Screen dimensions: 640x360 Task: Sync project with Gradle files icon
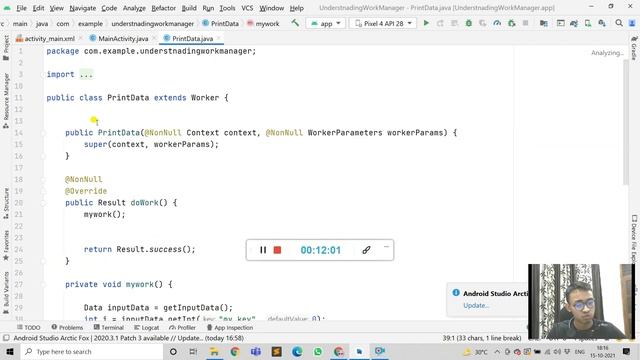pyautogui.click(x=574, y=23)
